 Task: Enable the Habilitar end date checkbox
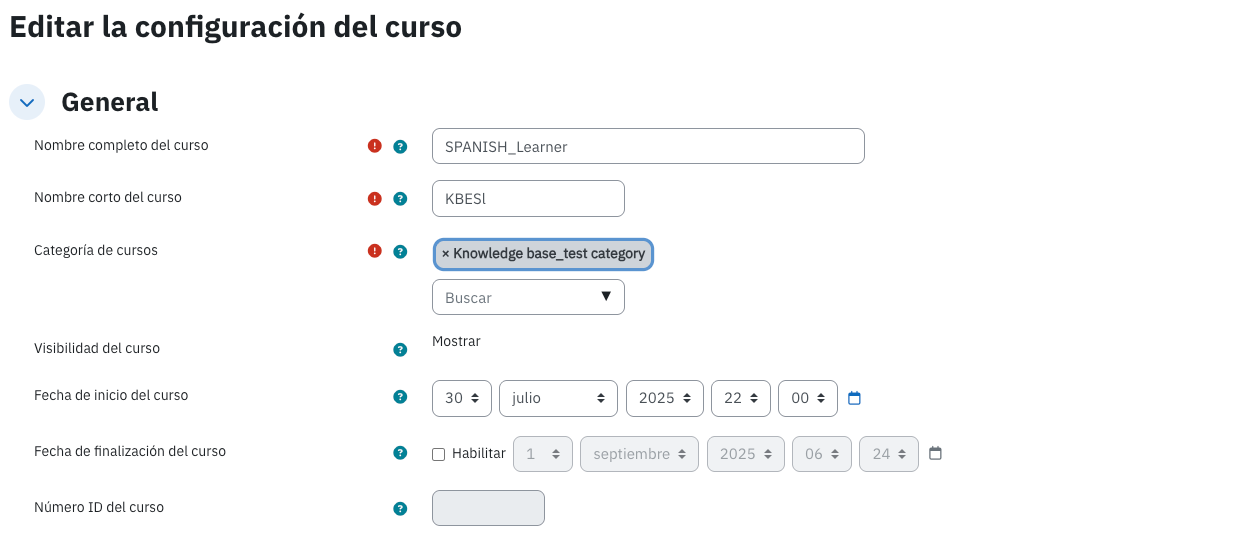click(x=438, y=454)
